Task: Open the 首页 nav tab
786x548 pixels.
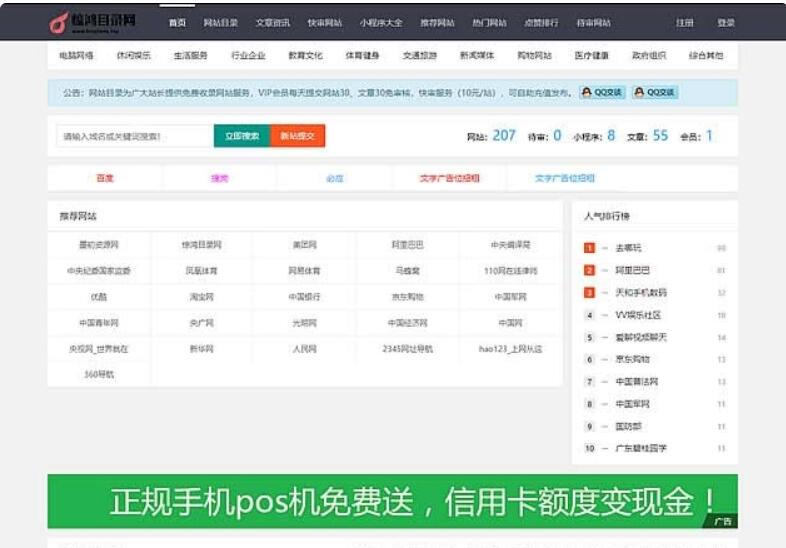Action: (x=177, y=22)
